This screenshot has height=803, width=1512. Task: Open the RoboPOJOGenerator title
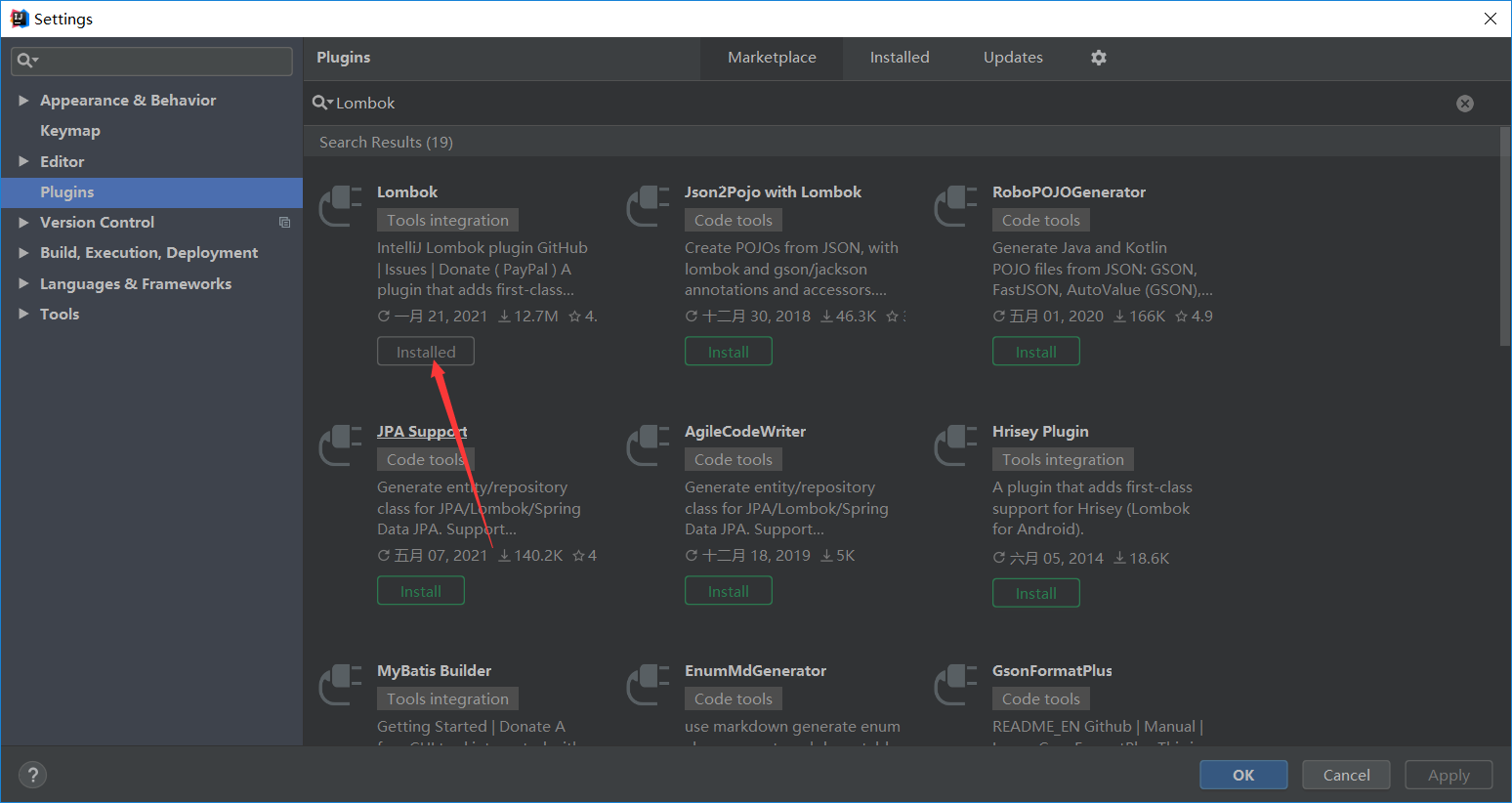tap(1069, 192)
